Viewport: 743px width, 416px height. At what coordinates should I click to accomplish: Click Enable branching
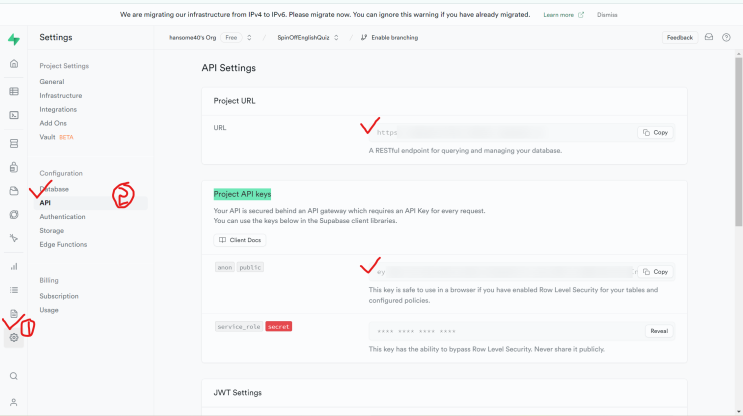click(388, 37)
